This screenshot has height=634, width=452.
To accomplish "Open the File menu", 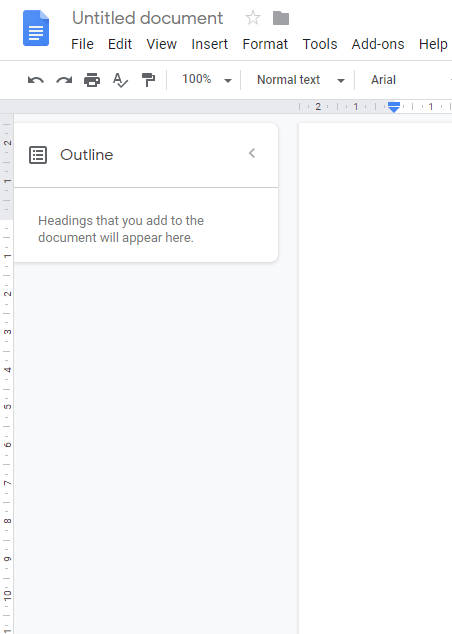I will pos(82,44).
